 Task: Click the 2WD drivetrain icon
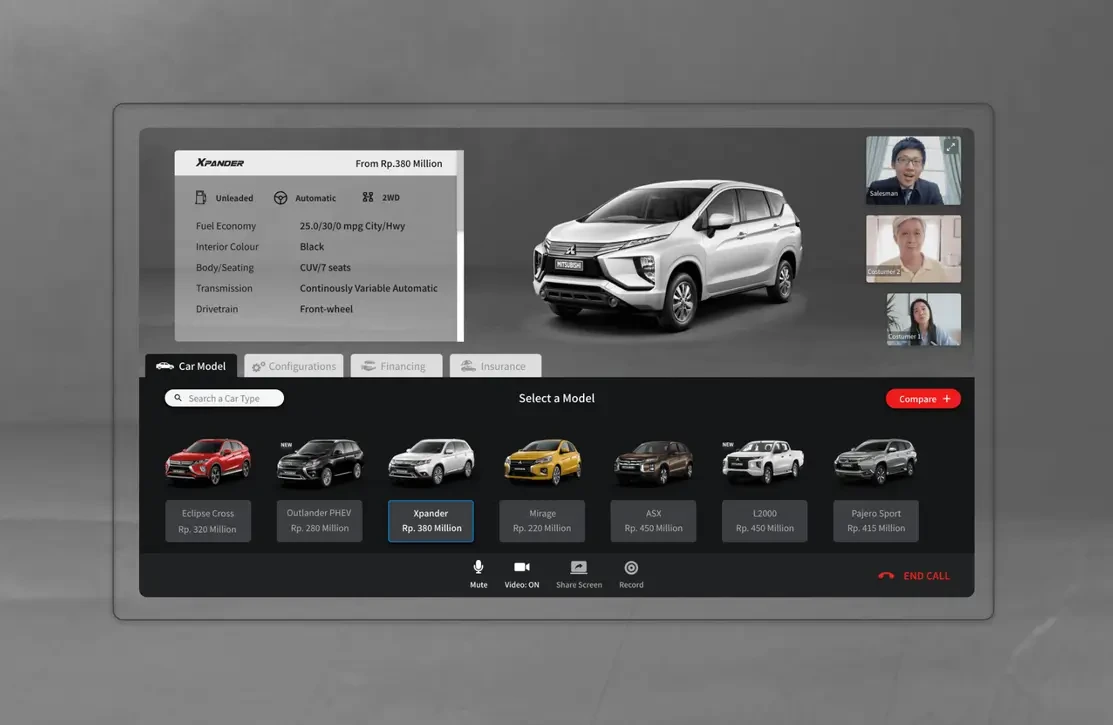368,197
